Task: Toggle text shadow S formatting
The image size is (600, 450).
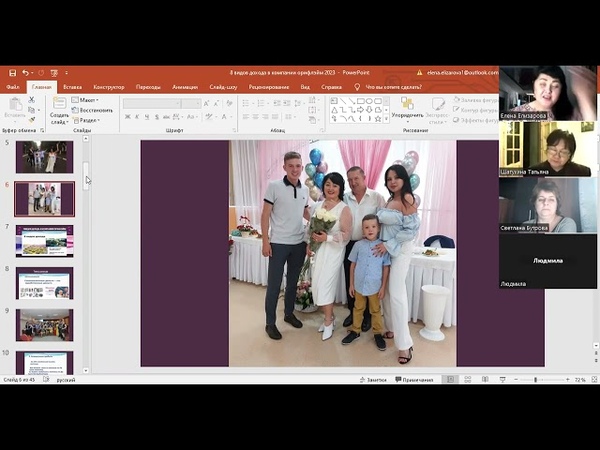Action: [156, 117]
